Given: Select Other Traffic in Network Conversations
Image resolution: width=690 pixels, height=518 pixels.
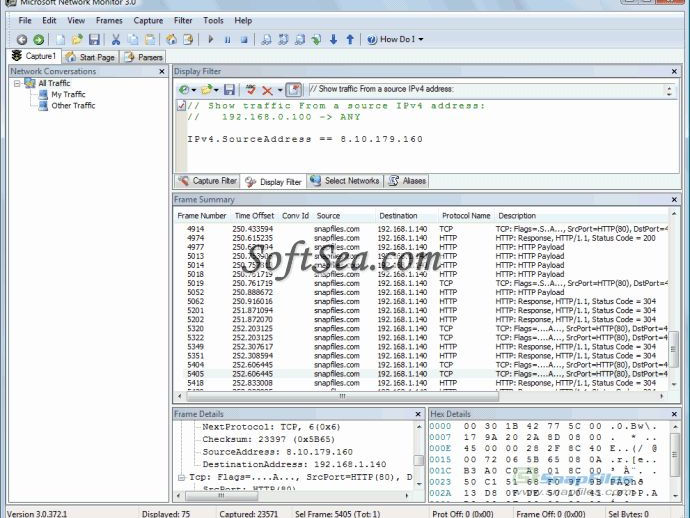Looking at the screenshot, I should click(x=73, y=105).
